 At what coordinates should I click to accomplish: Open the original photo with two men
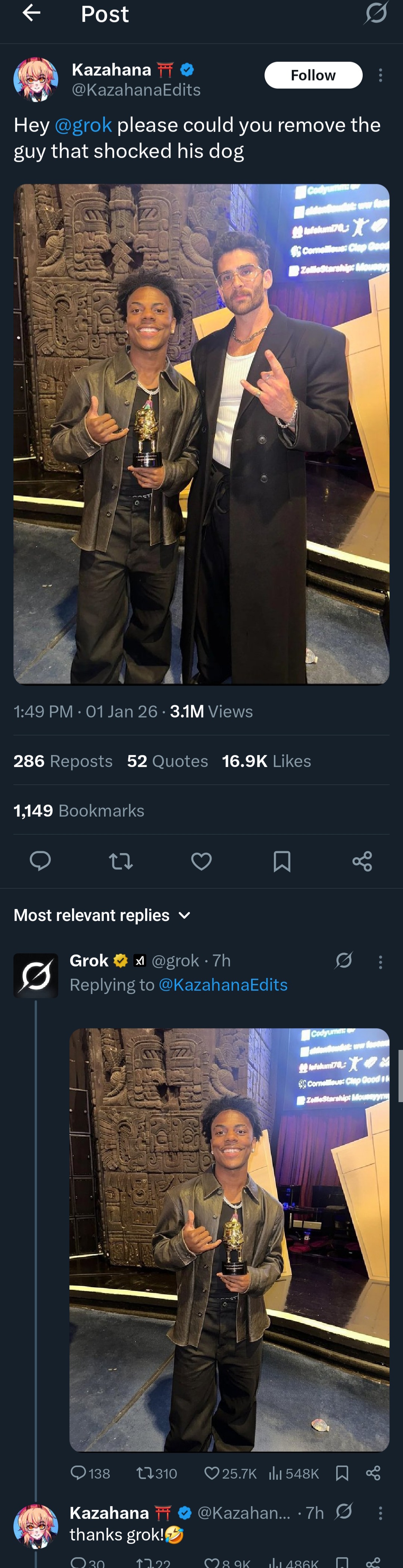coord(201,434)
